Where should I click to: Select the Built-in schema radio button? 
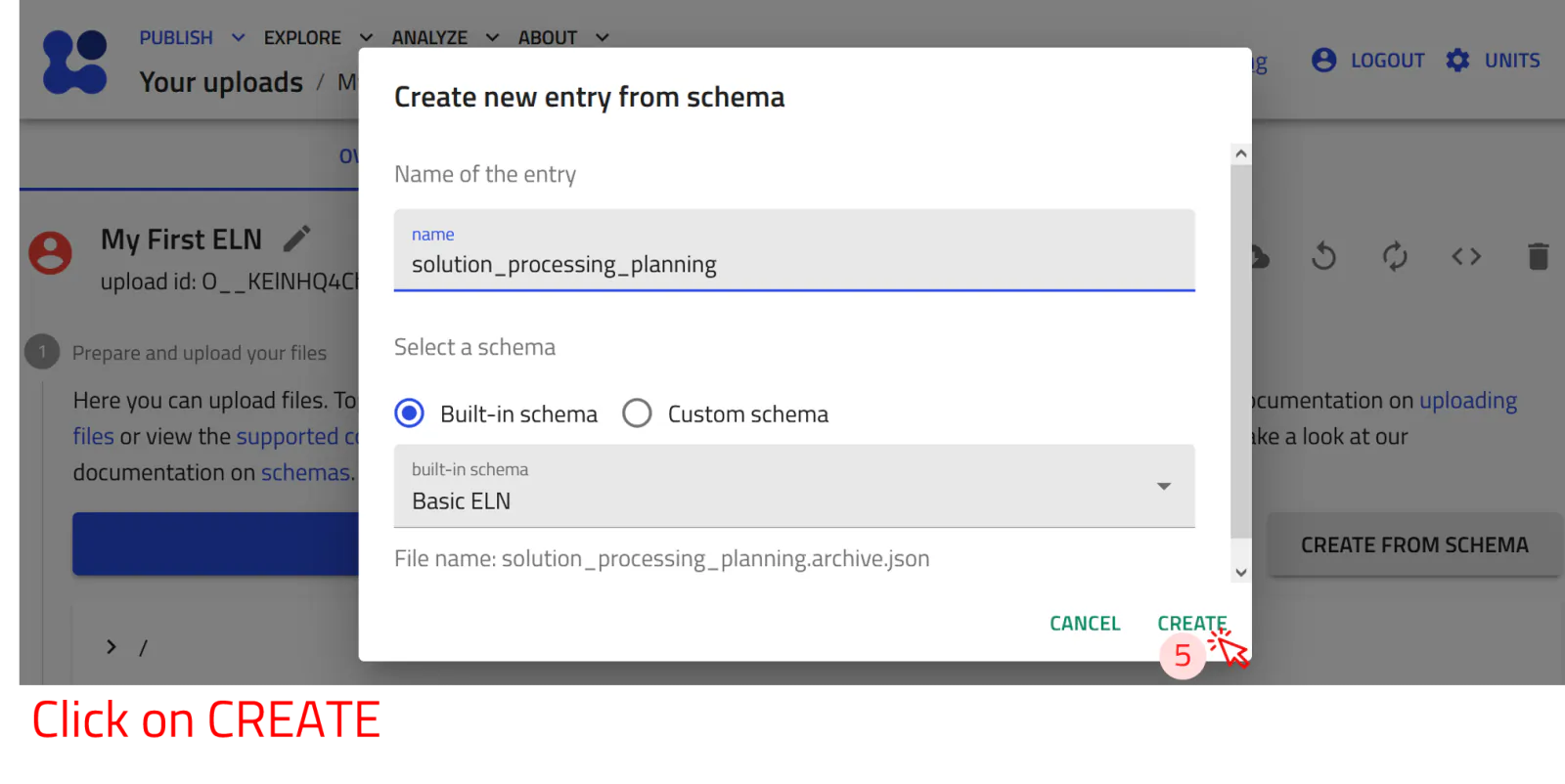point(410,414)
